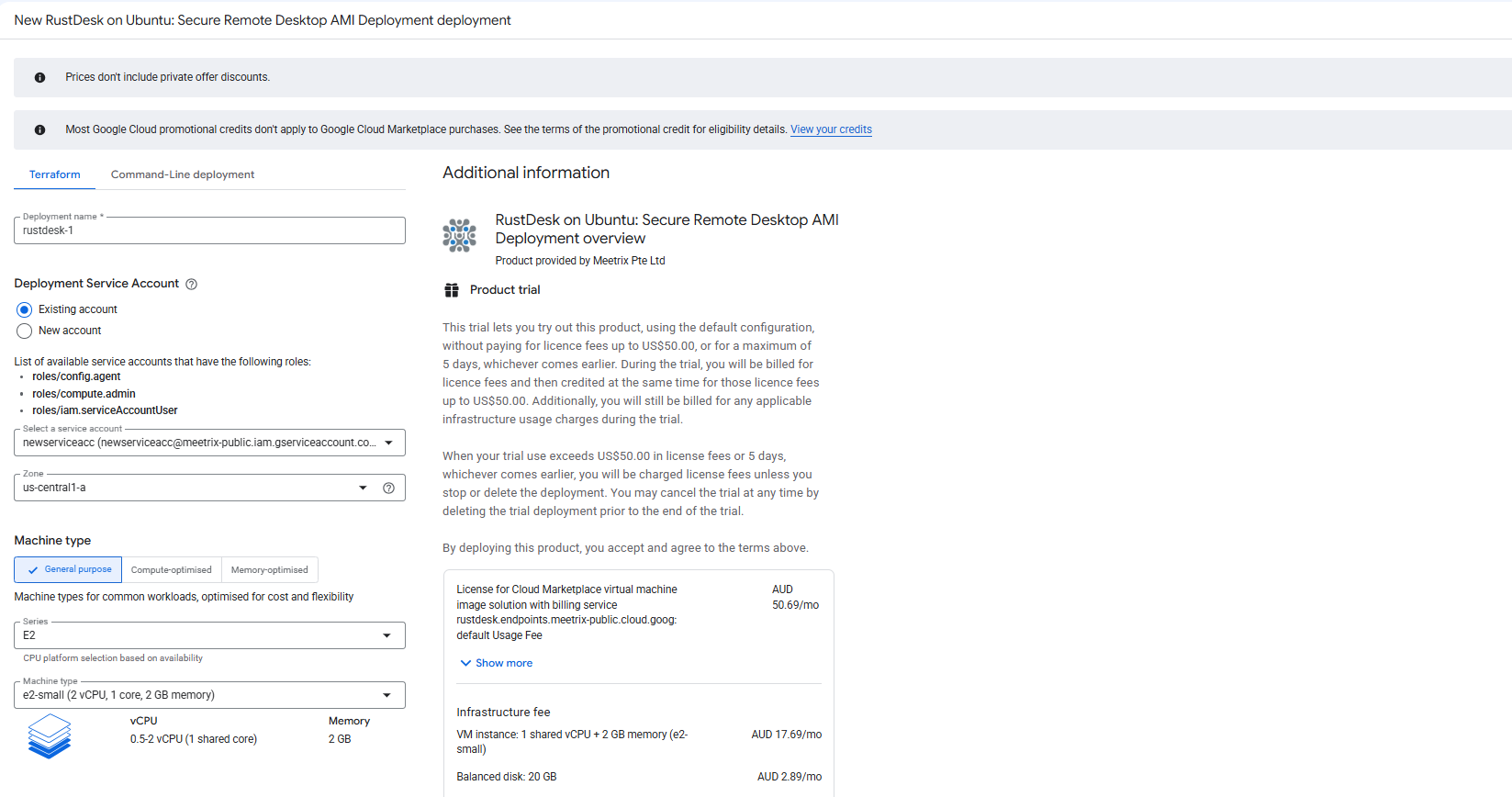Select the New account radio button

click(25, 331)
